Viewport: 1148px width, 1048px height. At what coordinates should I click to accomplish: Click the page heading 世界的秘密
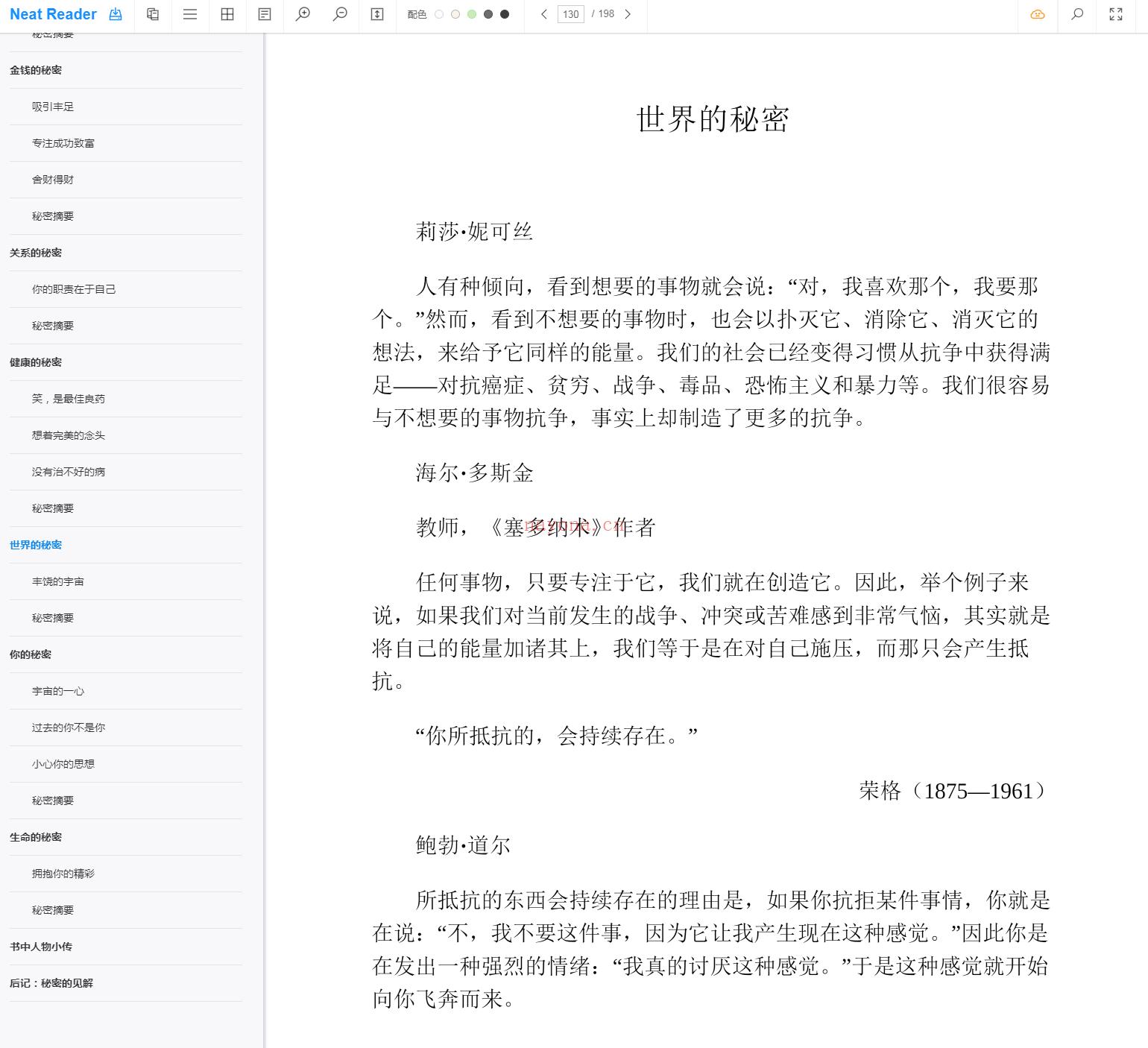click(x=713, y=119)
